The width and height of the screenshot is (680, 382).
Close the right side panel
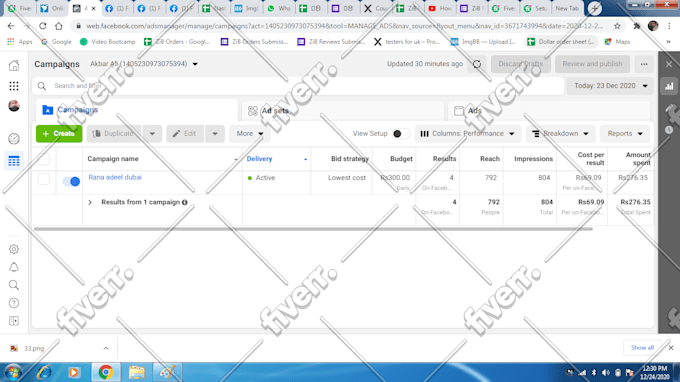[x=669, y=64]
